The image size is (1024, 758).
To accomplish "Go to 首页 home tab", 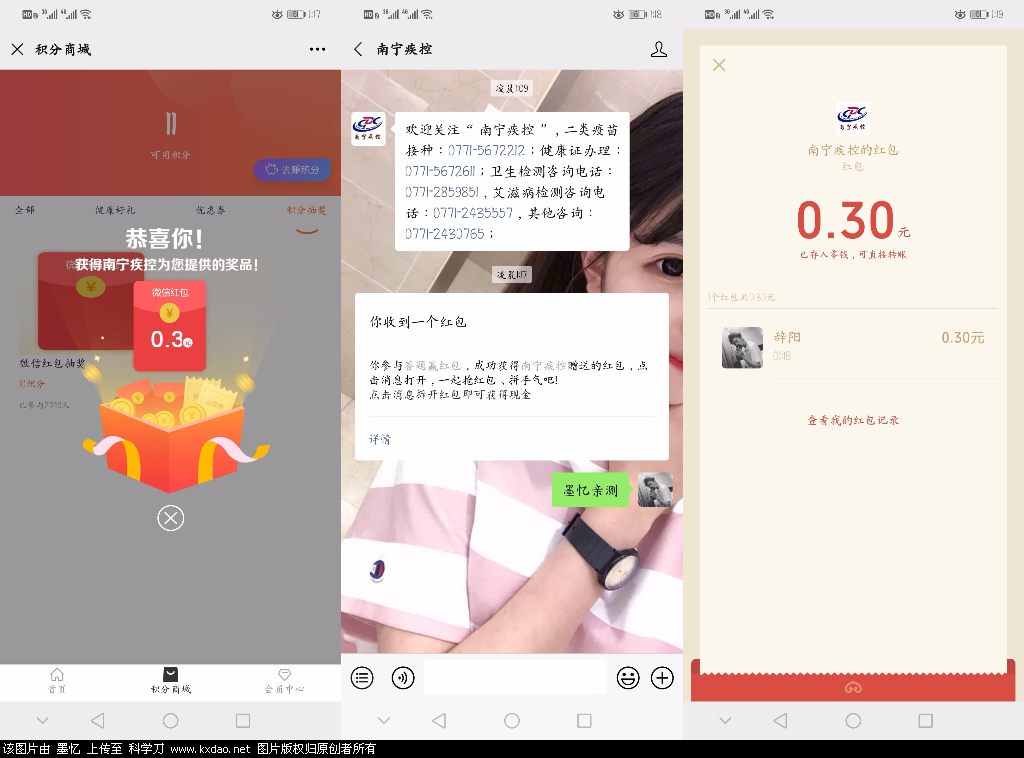I will pos(57,680).
